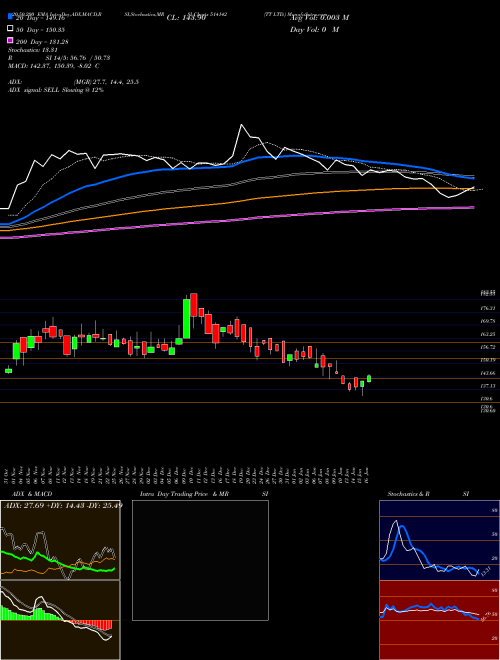The height and width of the screenshot is (660, 500).
Task: Click the 'Stochastics & R' panel title
Action: (409, 494)
